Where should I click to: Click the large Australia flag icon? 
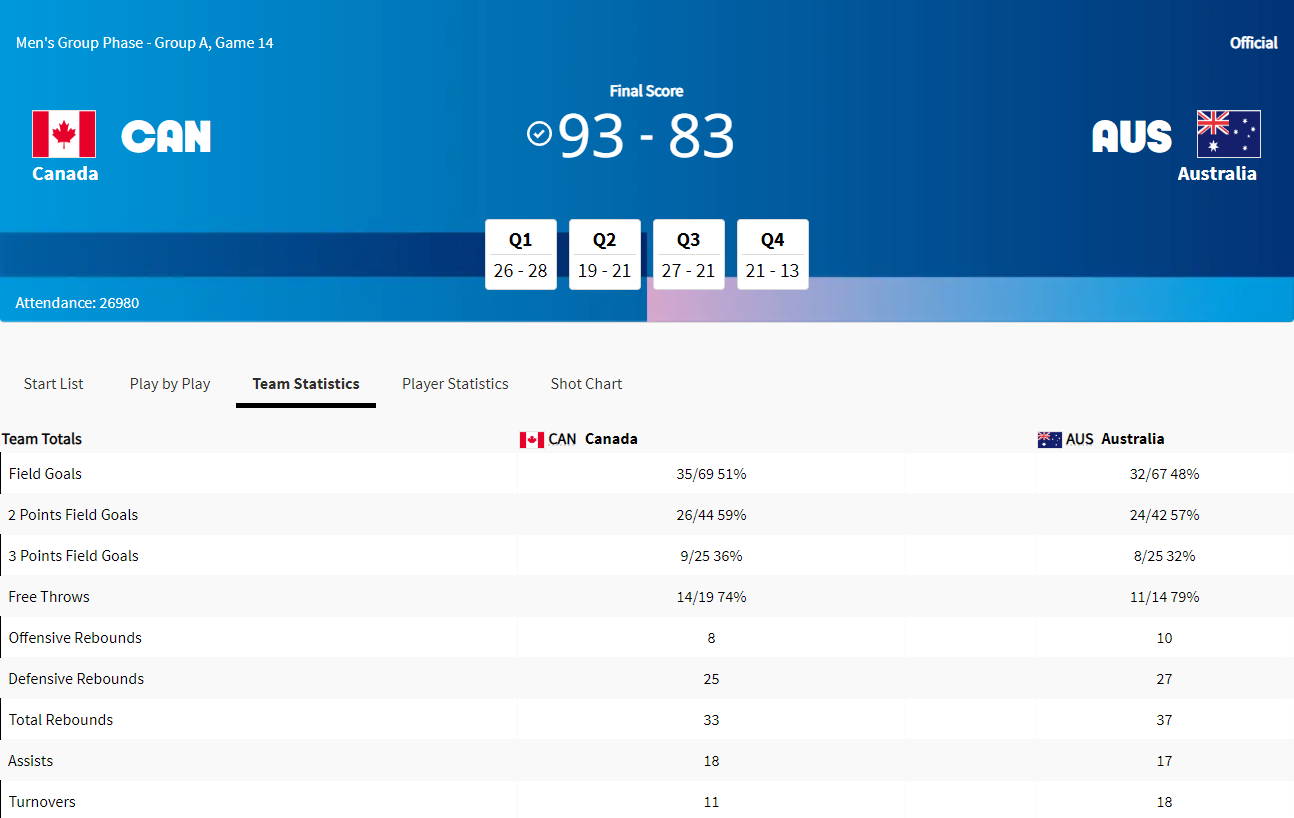[x=1229, y=134]
